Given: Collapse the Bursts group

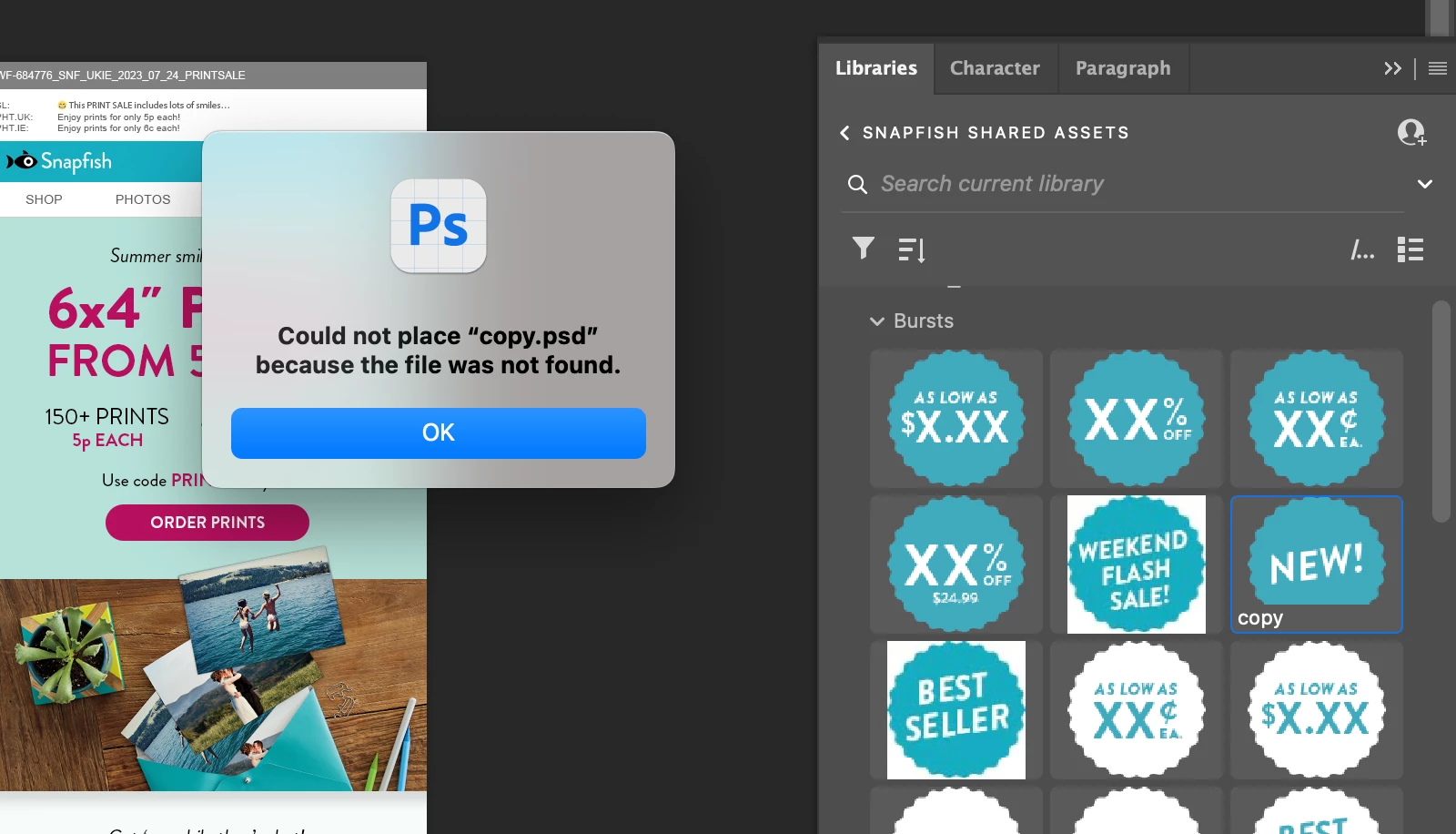Looking at the screenshot, I should click(x=877, y=321).
